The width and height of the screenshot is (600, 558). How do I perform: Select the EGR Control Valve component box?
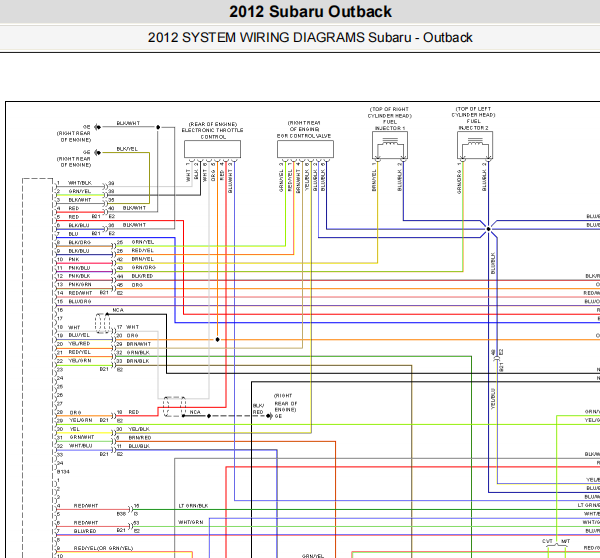click(305, 149)
